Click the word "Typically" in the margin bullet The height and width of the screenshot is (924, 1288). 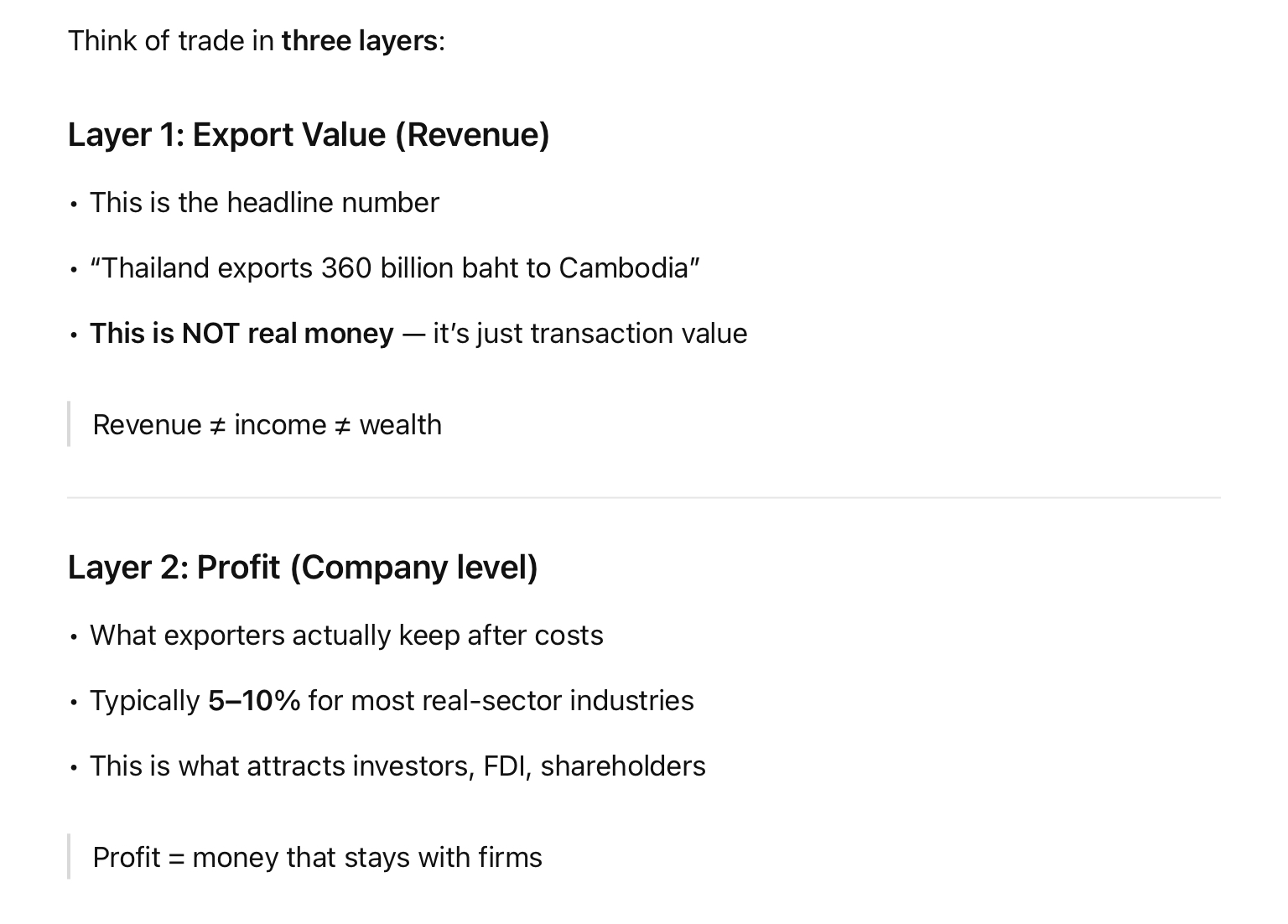point(145,701)
